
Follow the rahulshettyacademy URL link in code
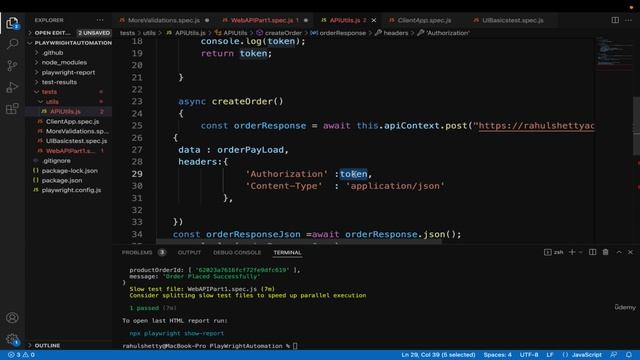coord(536,126)
